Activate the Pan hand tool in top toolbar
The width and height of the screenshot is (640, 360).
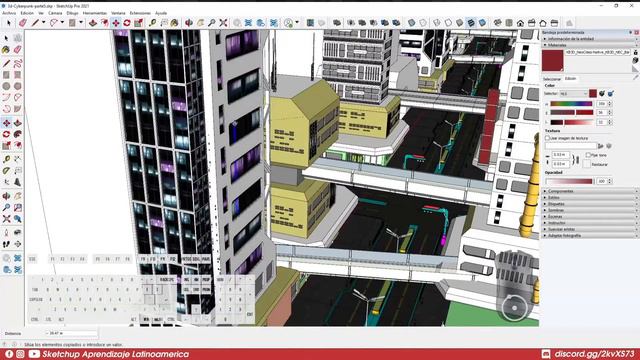coord(200,23)
